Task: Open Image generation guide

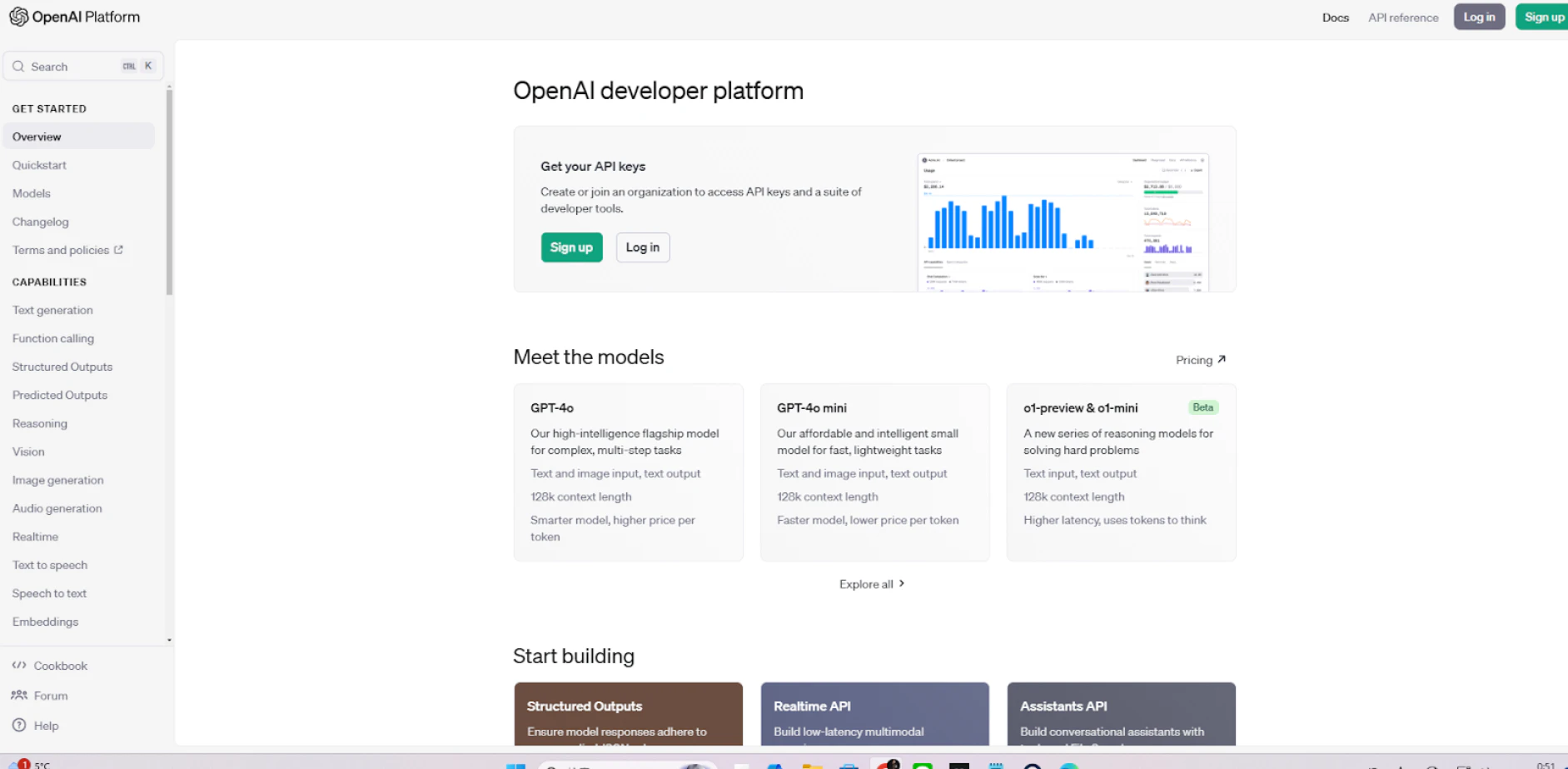Action: click(58, 480)
